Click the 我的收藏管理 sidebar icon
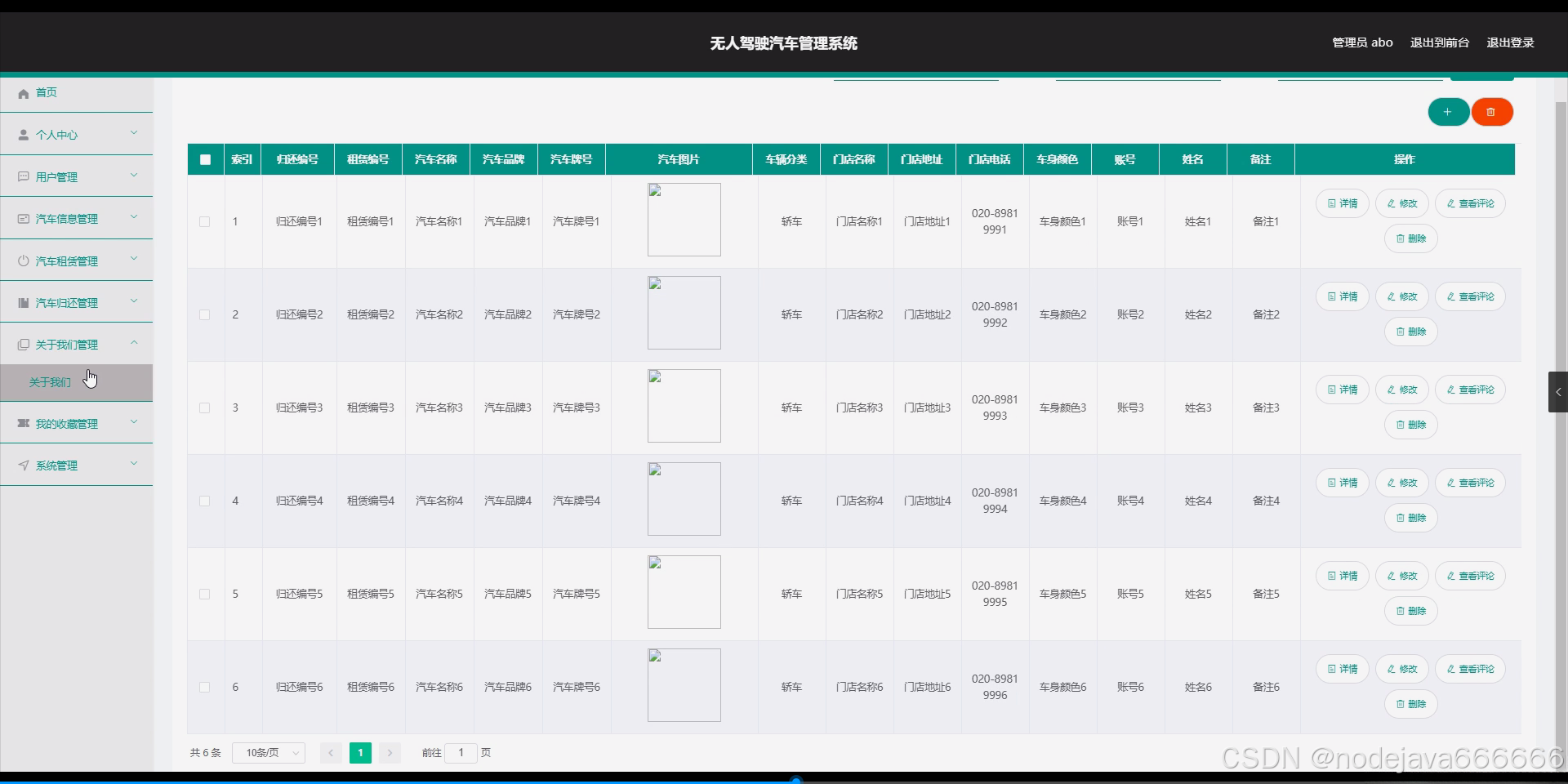Viewport: 1568px width, 784px height. pyautogui.click(x=24, y=423)
